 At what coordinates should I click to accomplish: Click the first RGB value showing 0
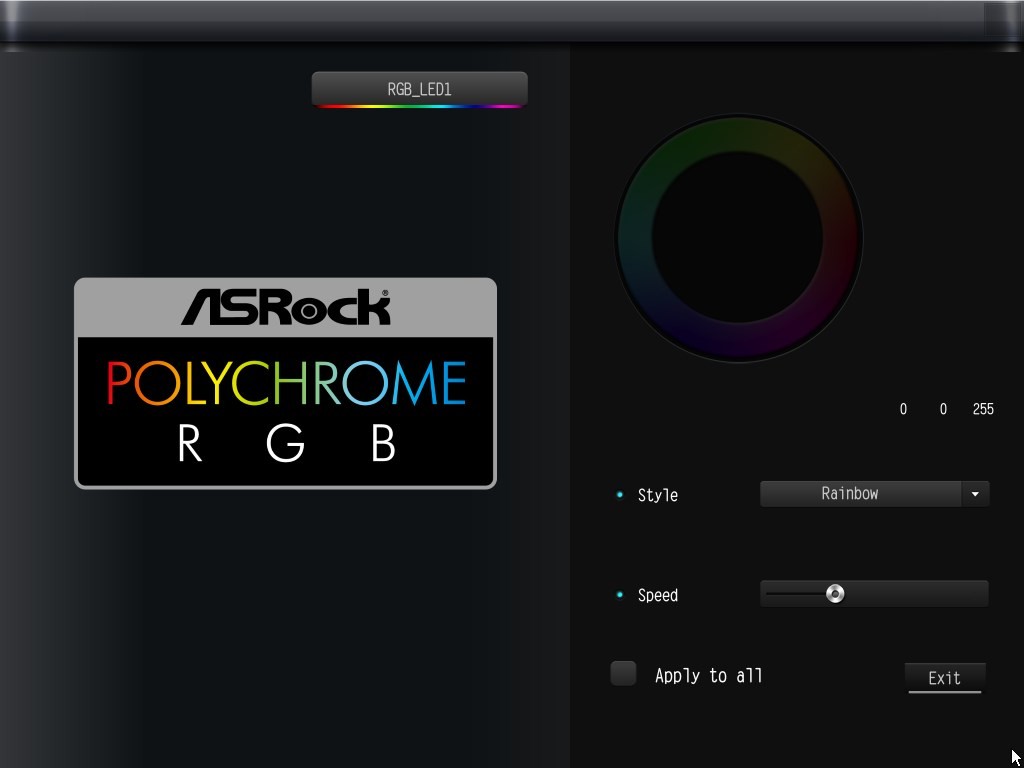coord(903,409)
